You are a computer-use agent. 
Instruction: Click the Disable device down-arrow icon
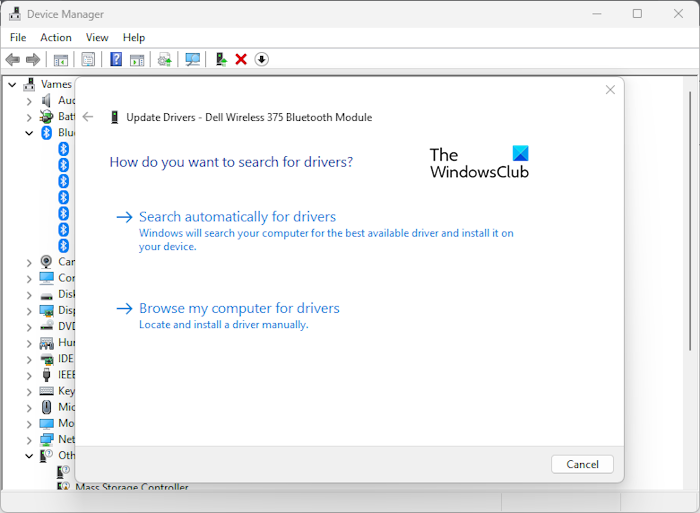point(262,59)
